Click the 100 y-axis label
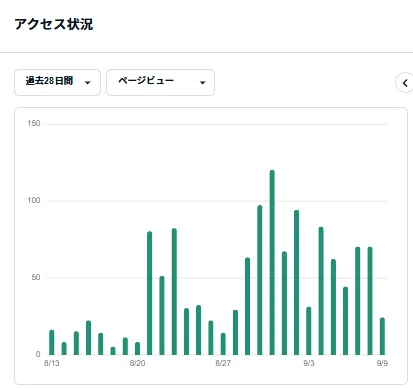413x388 pixels. 34,201
